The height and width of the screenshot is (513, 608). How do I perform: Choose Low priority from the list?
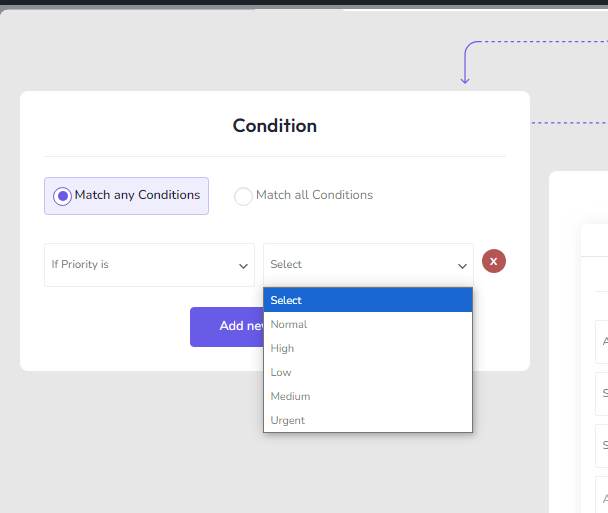pos(368,372)
